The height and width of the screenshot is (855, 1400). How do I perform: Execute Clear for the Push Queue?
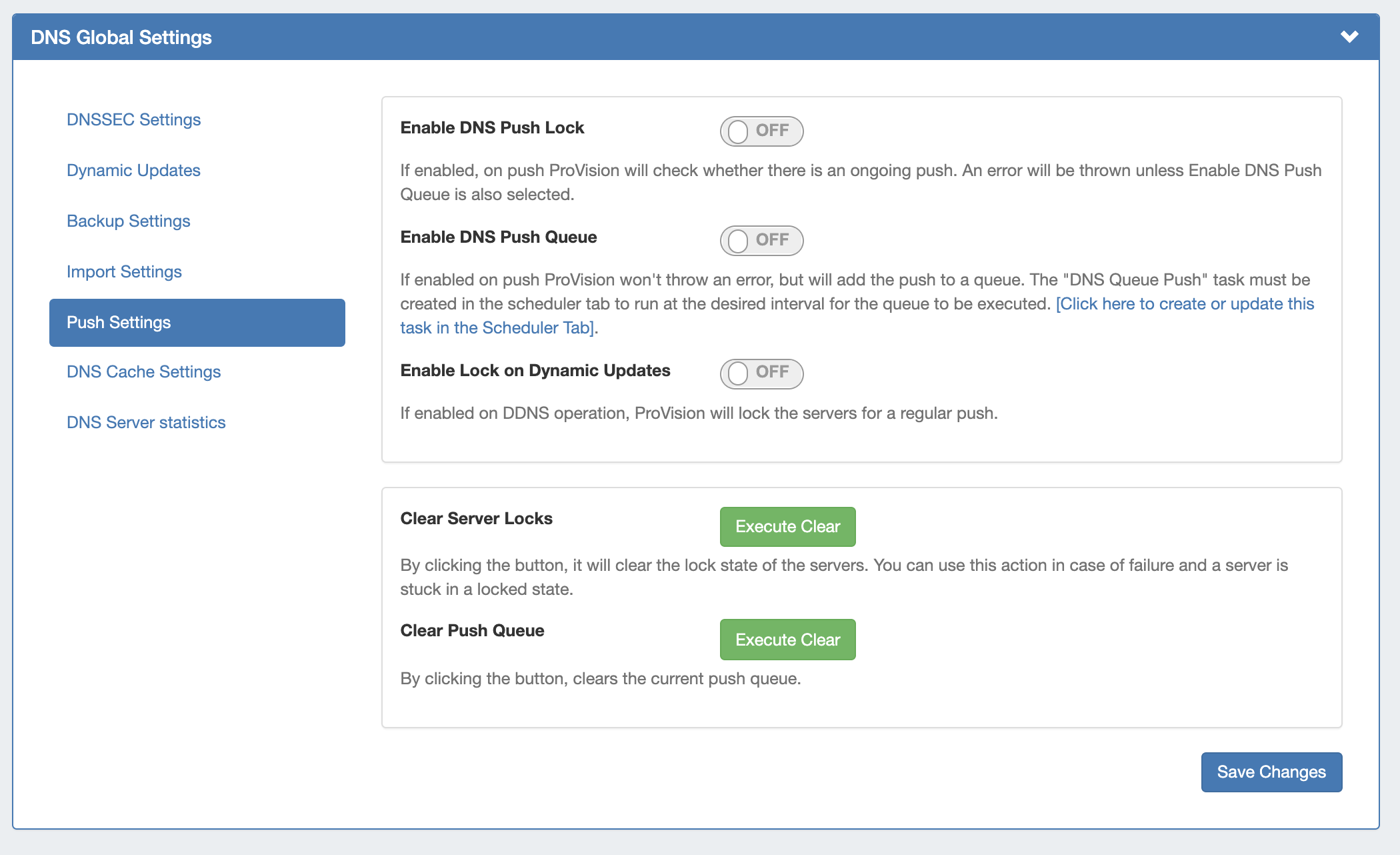point(787,640)
